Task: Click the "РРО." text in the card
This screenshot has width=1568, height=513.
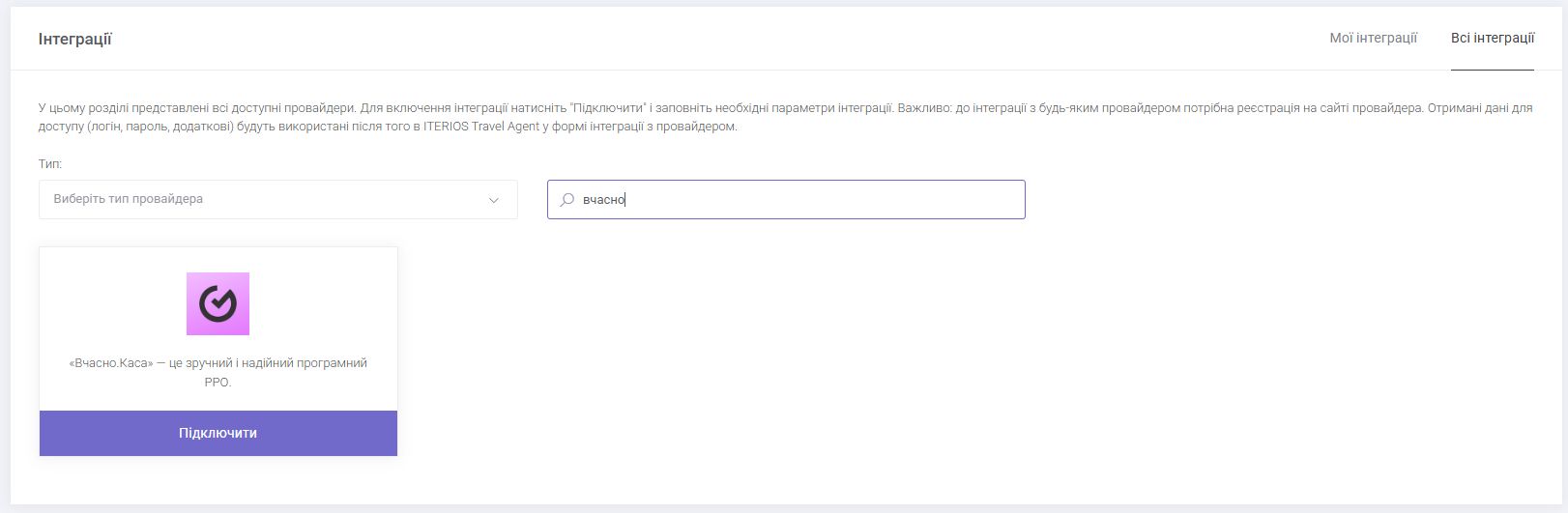Action: 218,383
